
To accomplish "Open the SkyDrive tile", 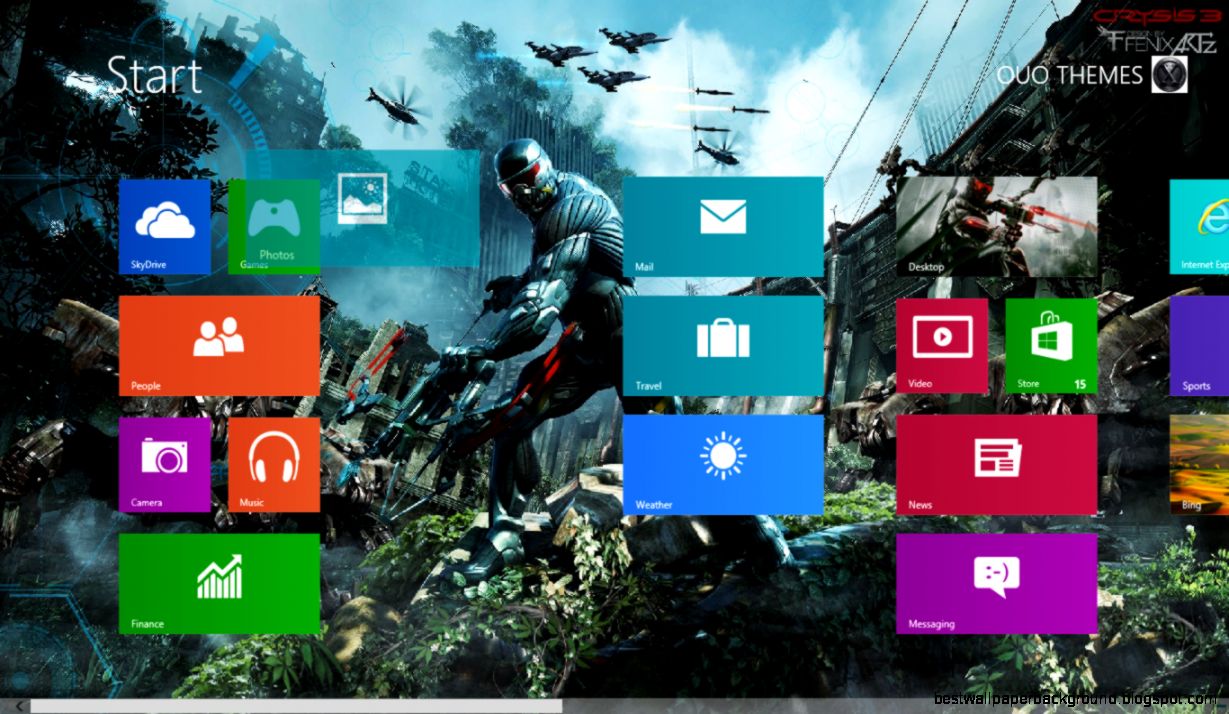I will point(165,227).
